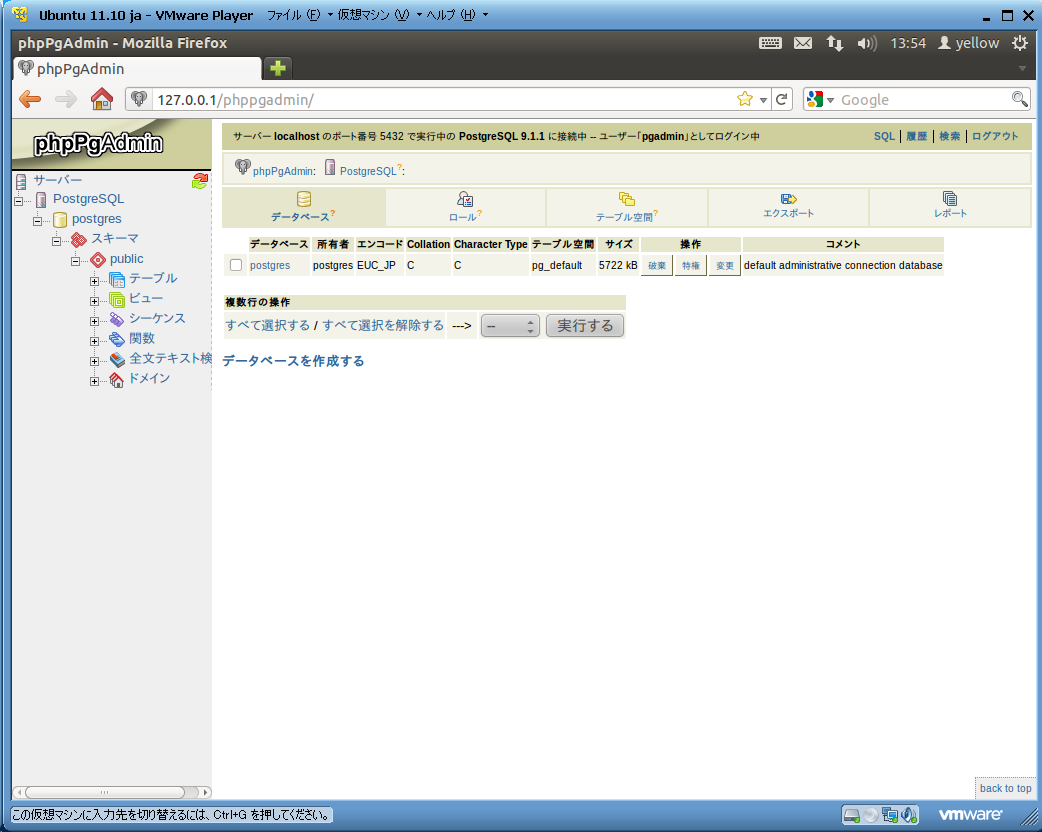Expand the シーケンス tree node
1042x832 pixels.
coord(94,321)
